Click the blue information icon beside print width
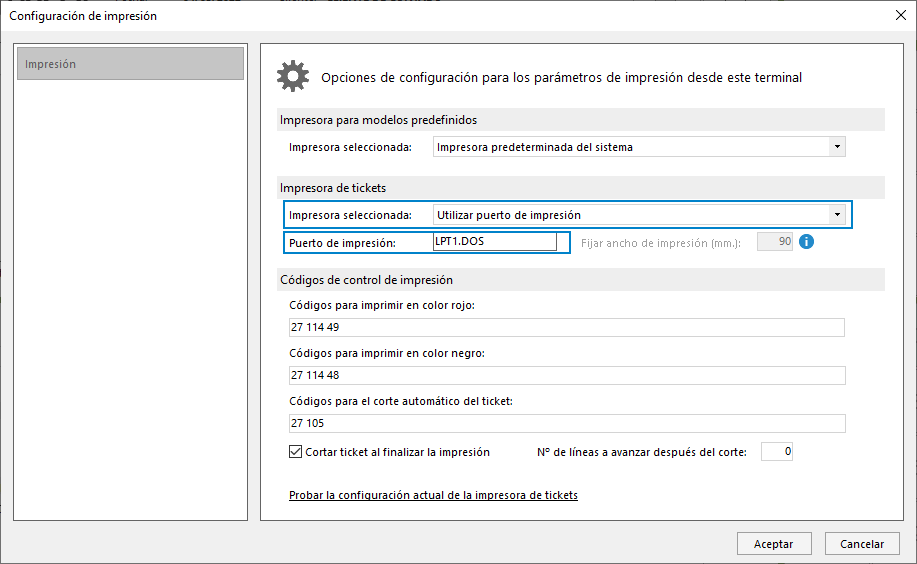This screenshot has height=564, width=917. tap(806, 242)
